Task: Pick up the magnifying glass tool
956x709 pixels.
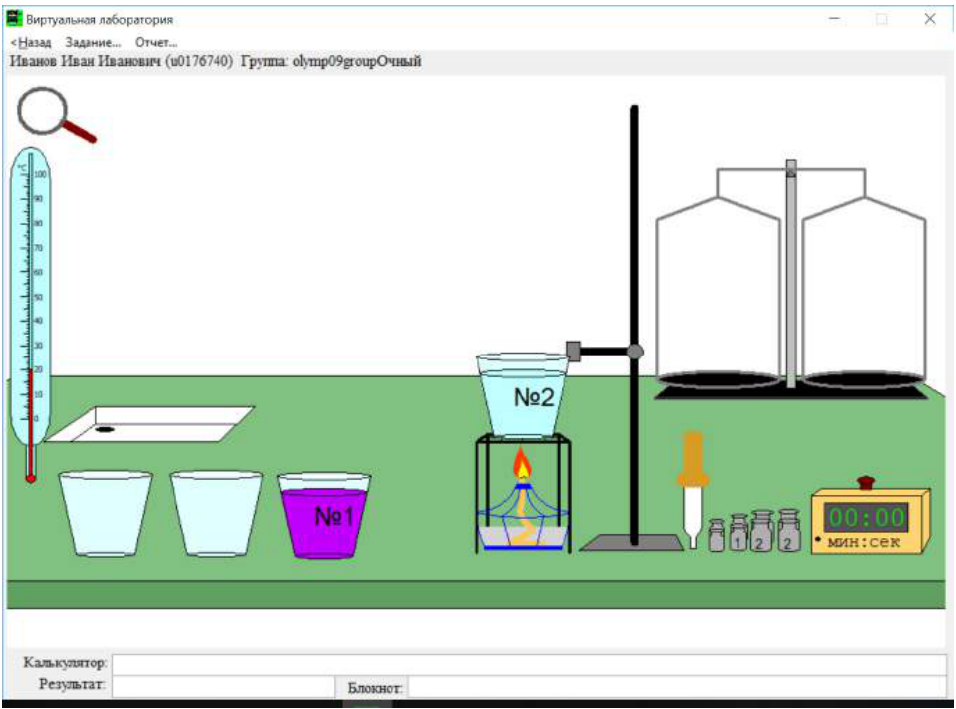Action: pos(55,115)
